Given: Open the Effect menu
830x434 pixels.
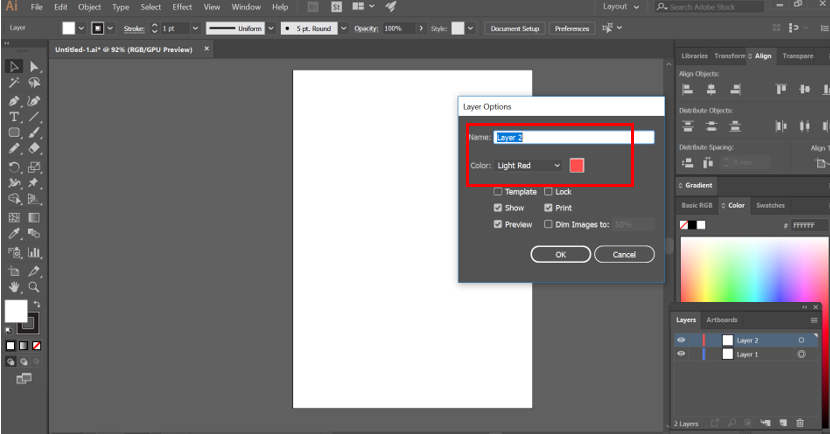Looking at the screenshot, I should click(x=182, y=7).
